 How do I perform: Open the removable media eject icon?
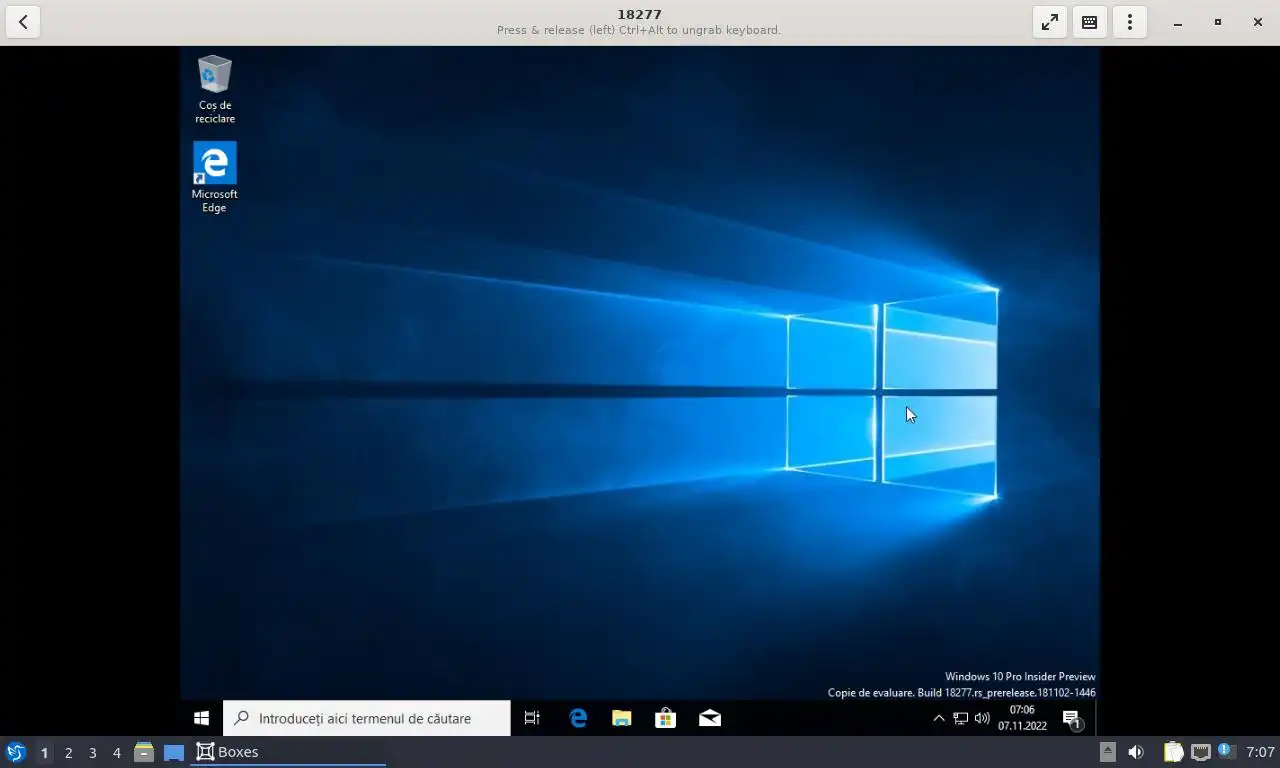pos(1108,752)
